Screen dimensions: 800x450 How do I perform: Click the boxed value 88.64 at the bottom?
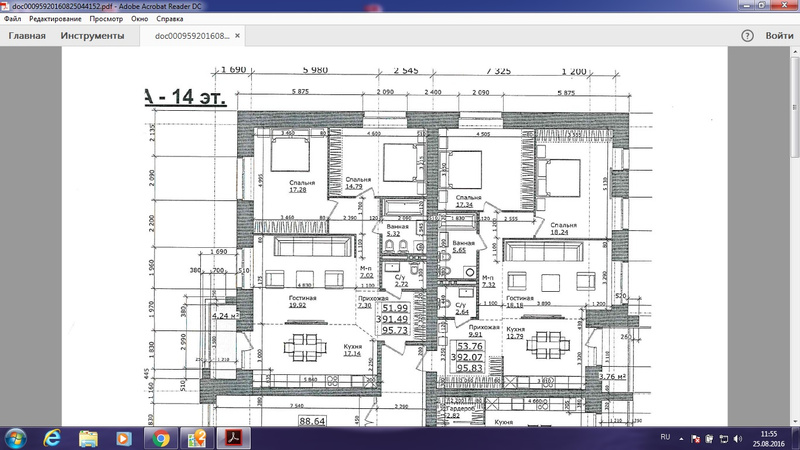[x=312, y=421]
